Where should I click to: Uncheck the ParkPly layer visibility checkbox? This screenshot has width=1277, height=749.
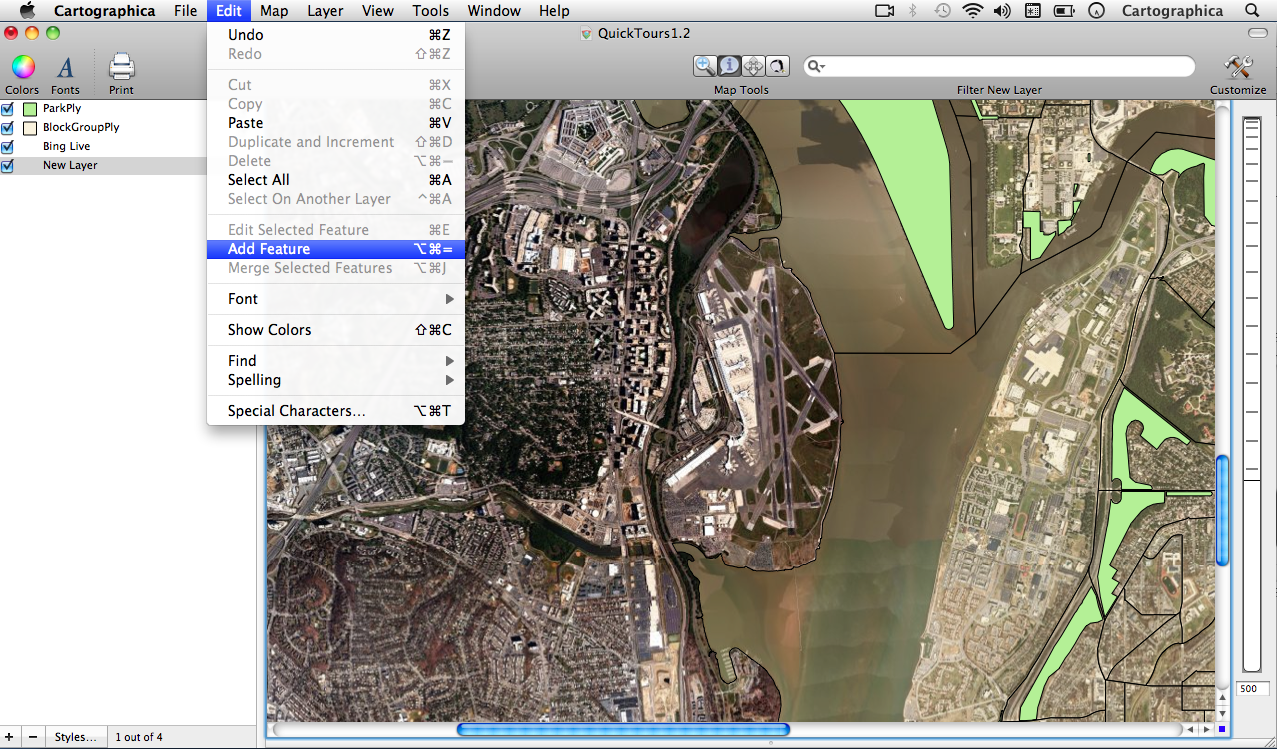pyautogui.click(x=8, y=109)
